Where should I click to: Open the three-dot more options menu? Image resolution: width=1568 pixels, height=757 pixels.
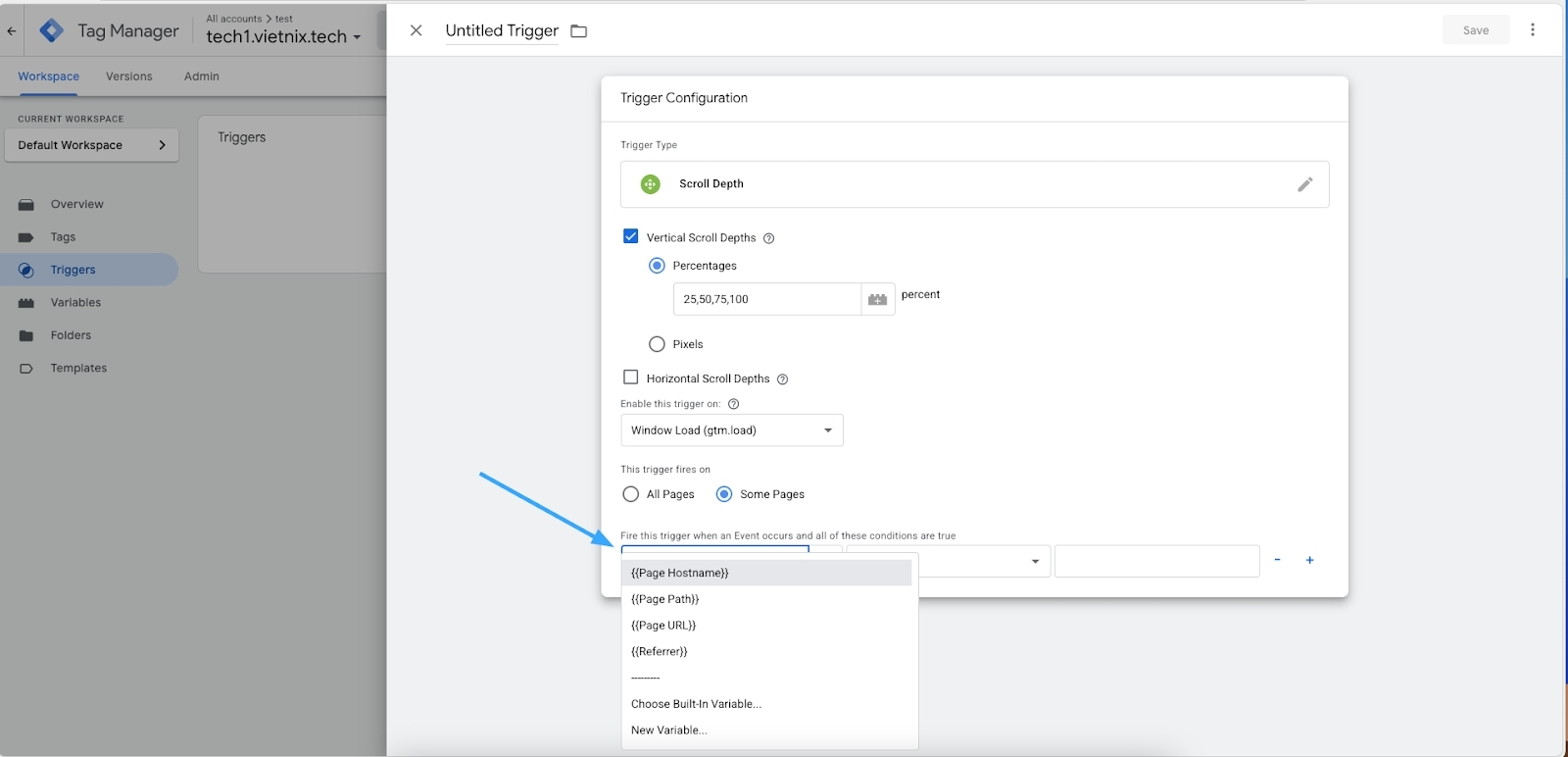tap(1533, 30)
